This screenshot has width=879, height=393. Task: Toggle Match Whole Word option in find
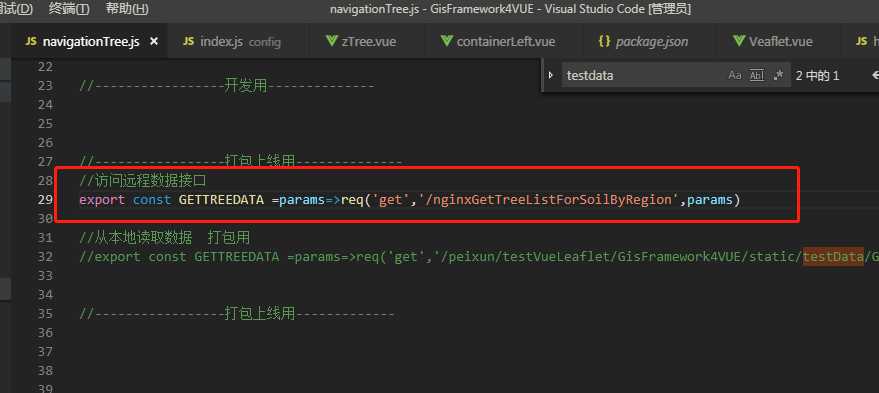(x=757, y=76)
